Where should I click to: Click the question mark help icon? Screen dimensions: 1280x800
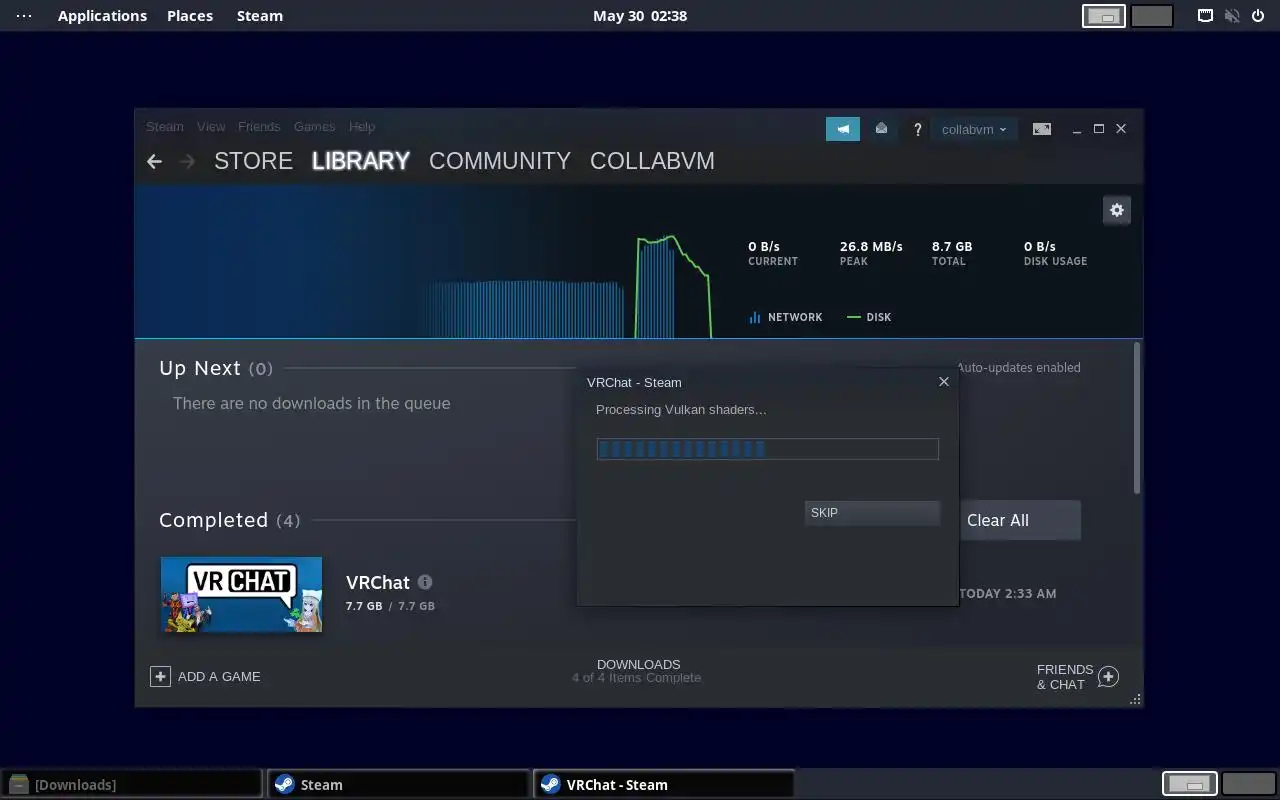click(x=917, y=129)
